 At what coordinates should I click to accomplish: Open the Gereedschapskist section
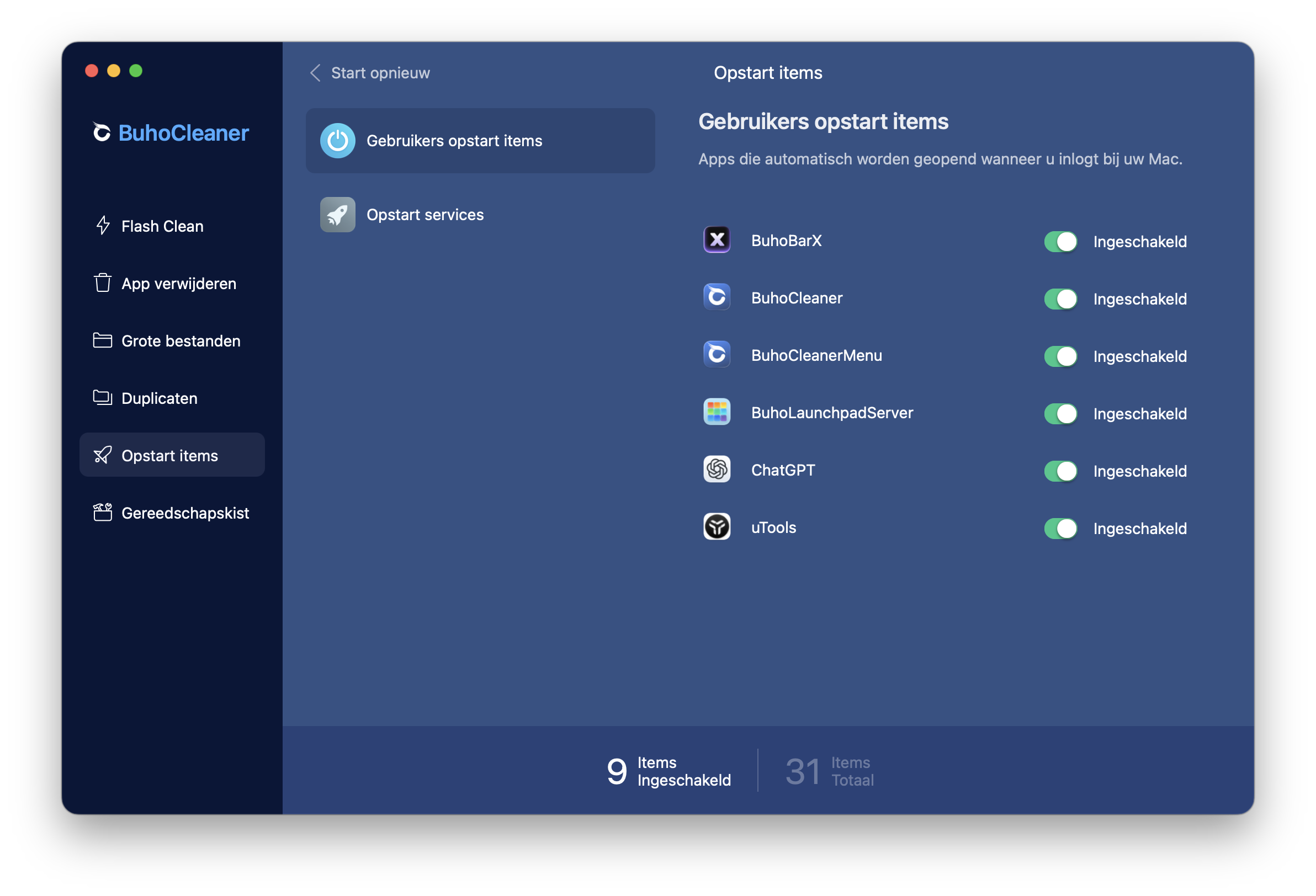pos(172,513)
